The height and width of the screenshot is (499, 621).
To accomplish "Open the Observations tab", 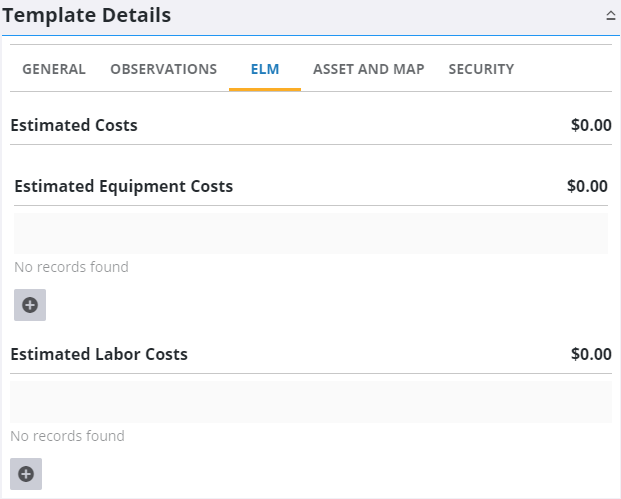I will (163, 69).
